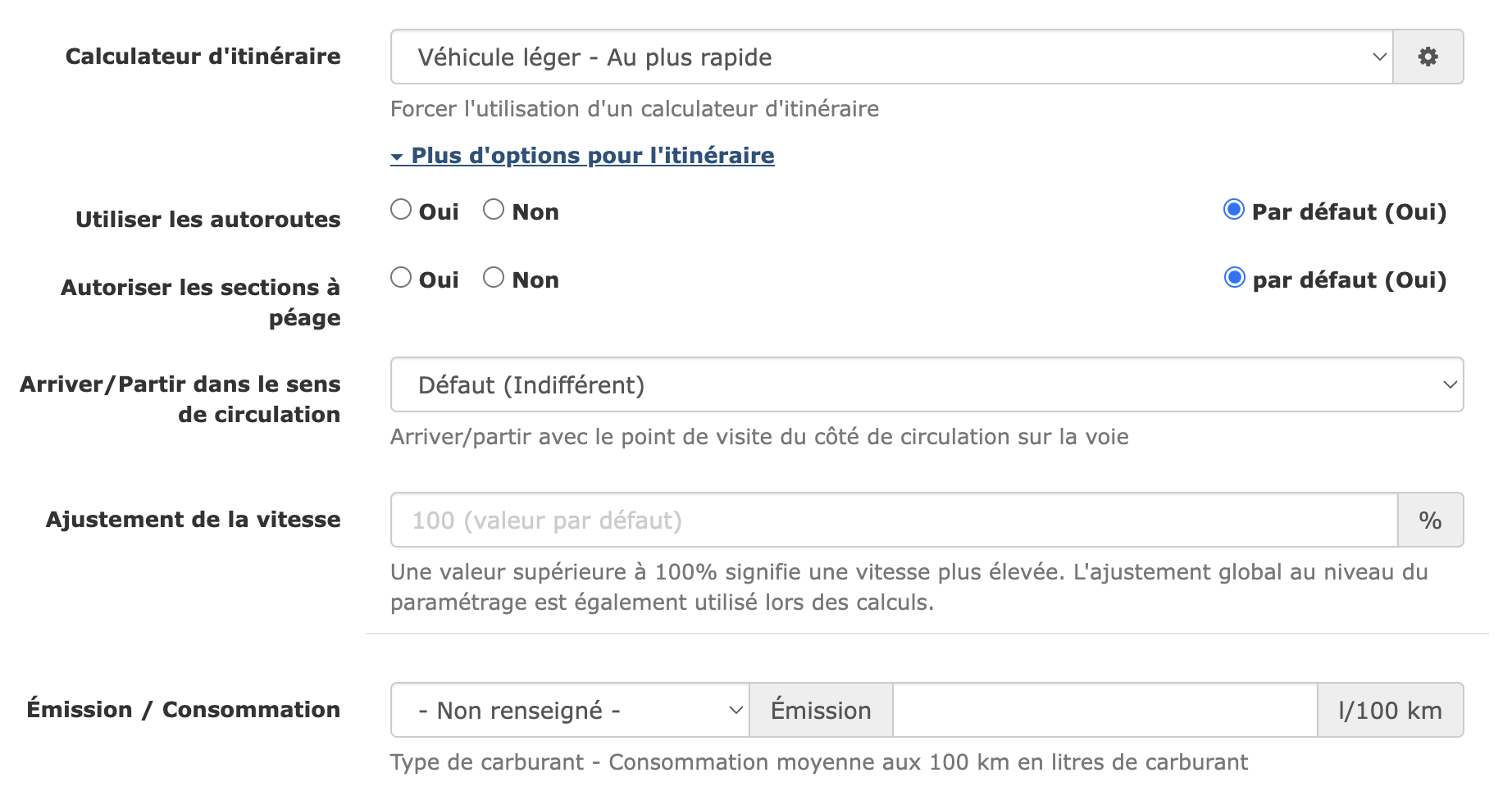Select 'Par défaut (Oui)' for Utiliser les autoroutes

(x=1232, y=210)
